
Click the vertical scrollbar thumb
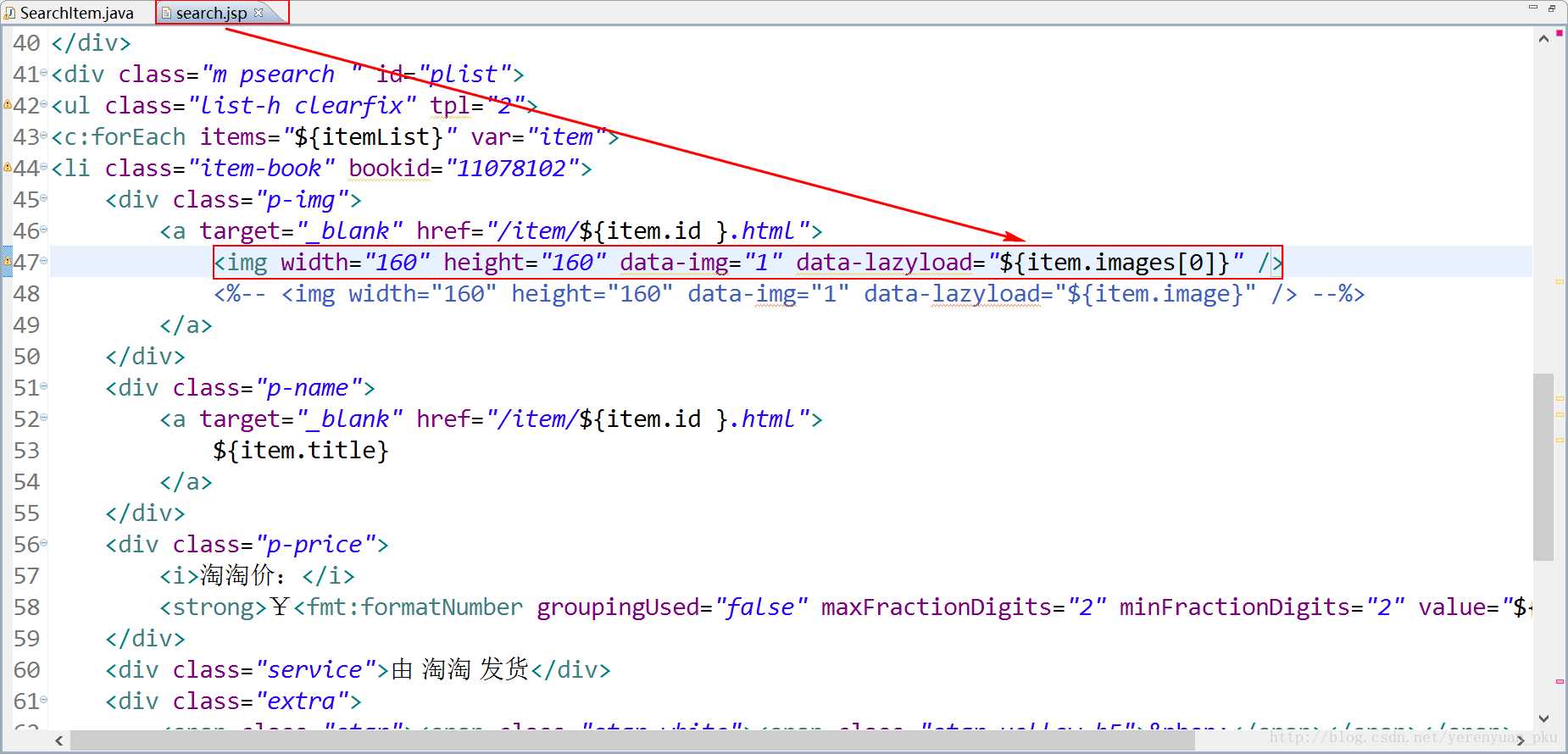1543,467
